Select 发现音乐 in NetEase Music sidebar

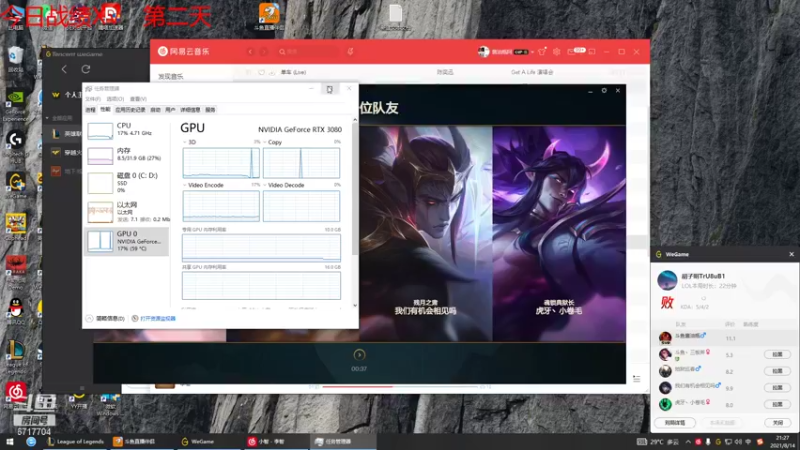click(x=170, y=77)
